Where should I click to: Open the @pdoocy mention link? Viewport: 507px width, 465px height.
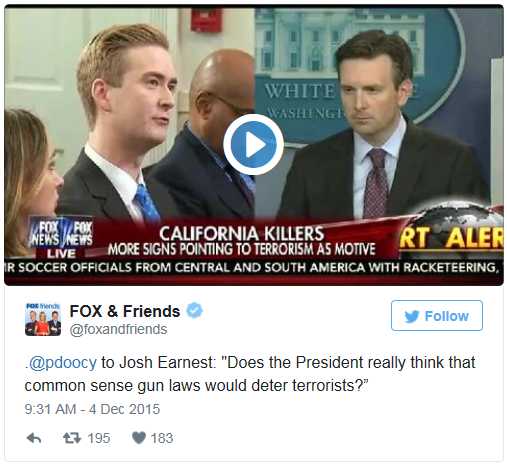tap(63, 363)
